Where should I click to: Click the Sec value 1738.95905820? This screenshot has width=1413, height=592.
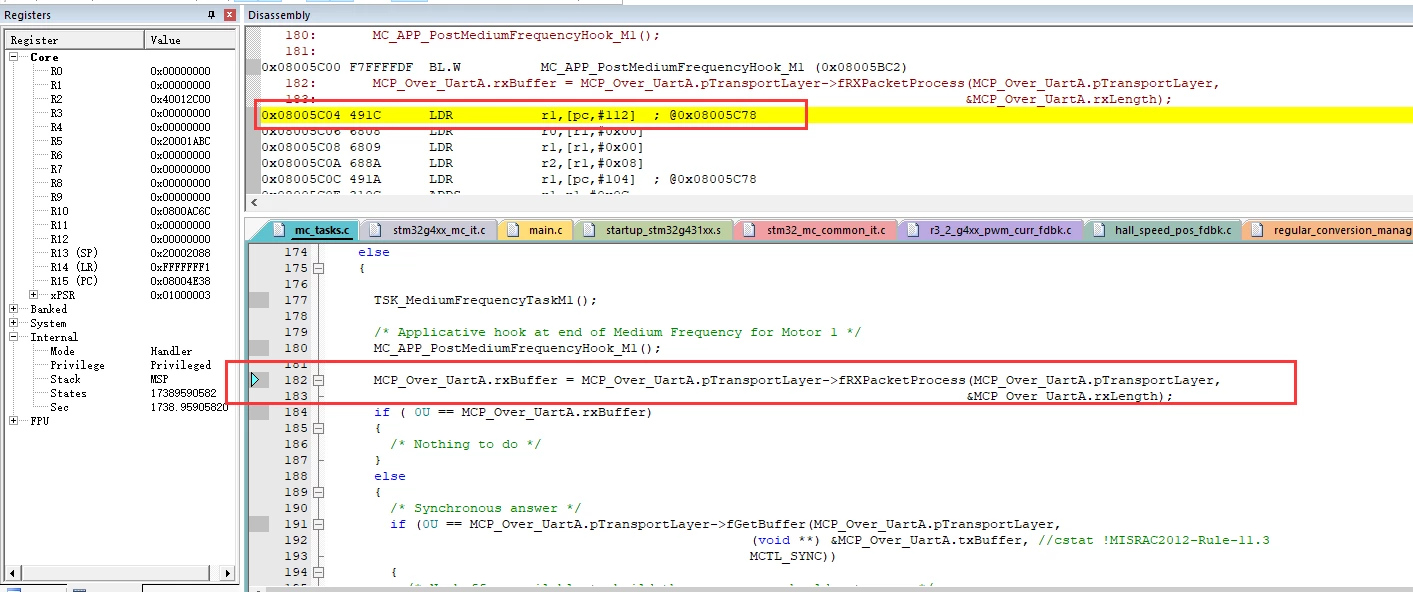click(190, 407)
